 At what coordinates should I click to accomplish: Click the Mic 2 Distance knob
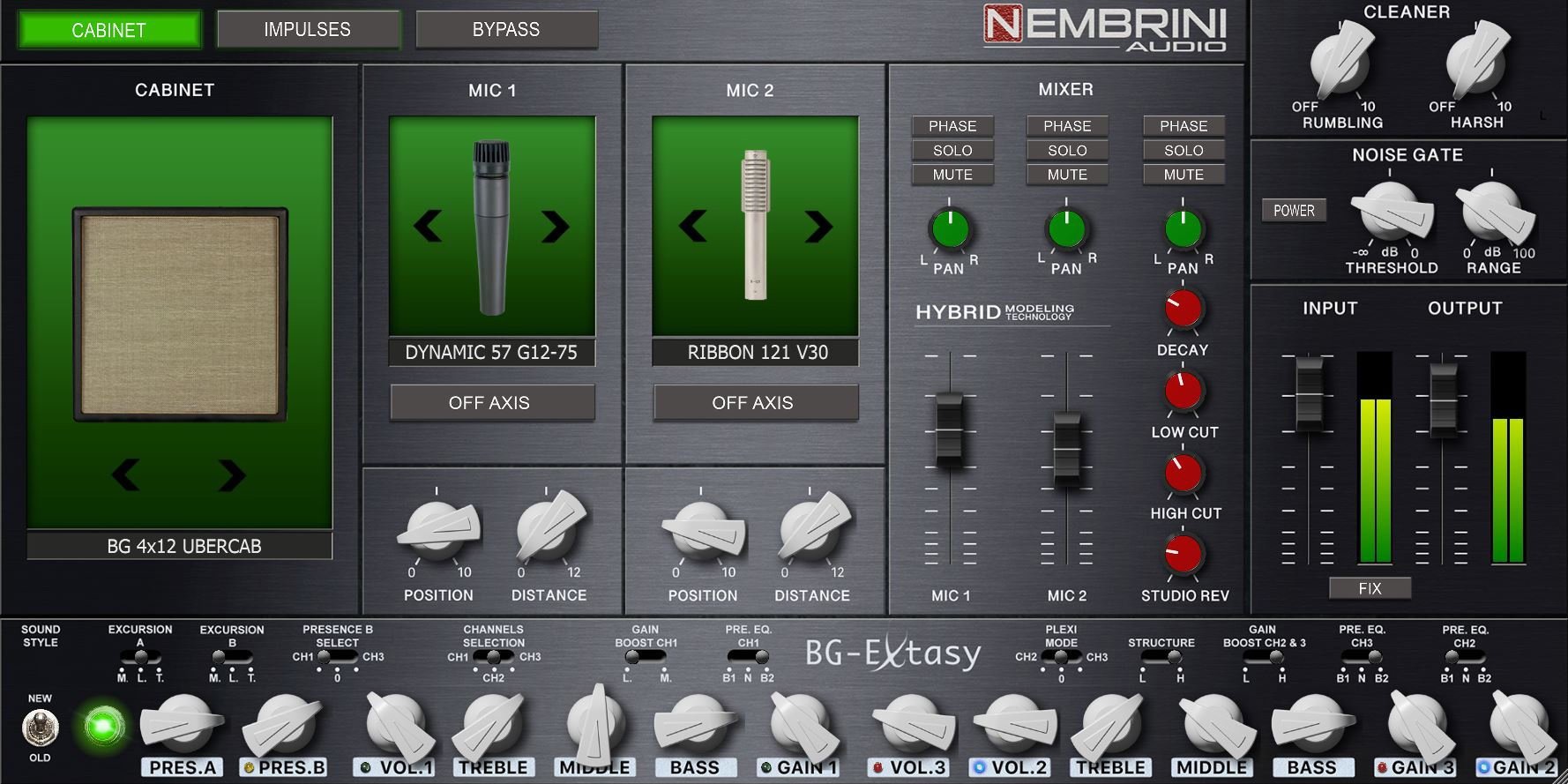[x=811, y=531]
